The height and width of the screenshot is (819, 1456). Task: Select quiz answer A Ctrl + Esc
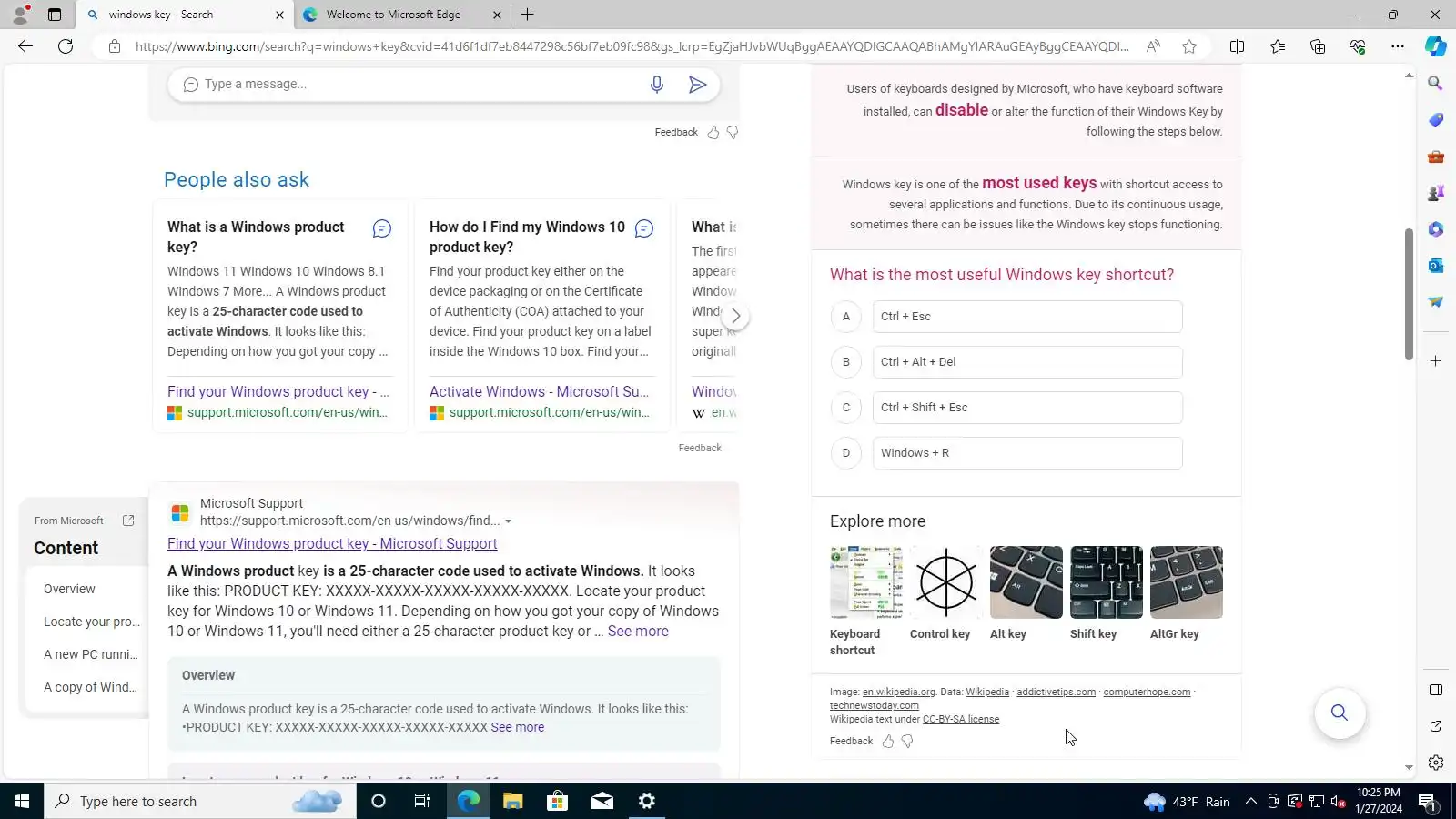tap(1027, 317)
